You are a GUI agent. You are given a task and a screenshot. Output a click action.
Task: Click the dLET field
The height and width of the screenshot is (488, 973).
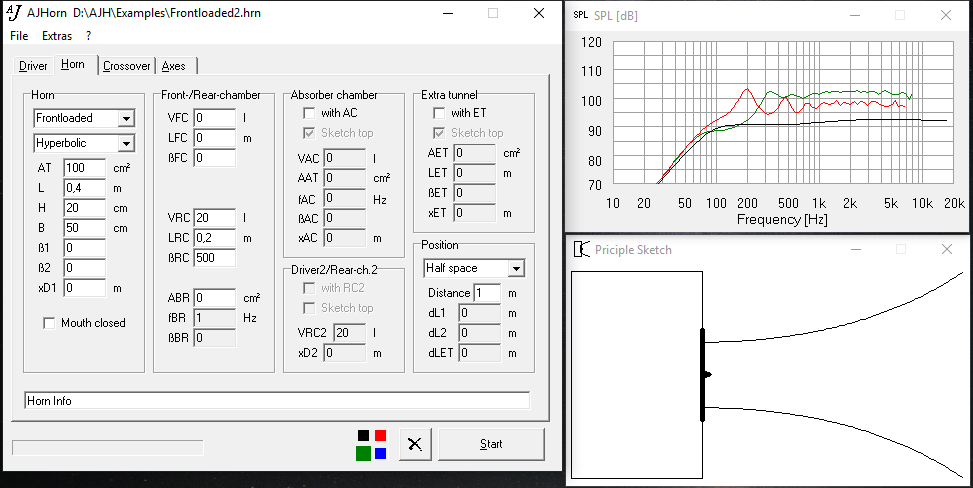click(x=480, y=353)
